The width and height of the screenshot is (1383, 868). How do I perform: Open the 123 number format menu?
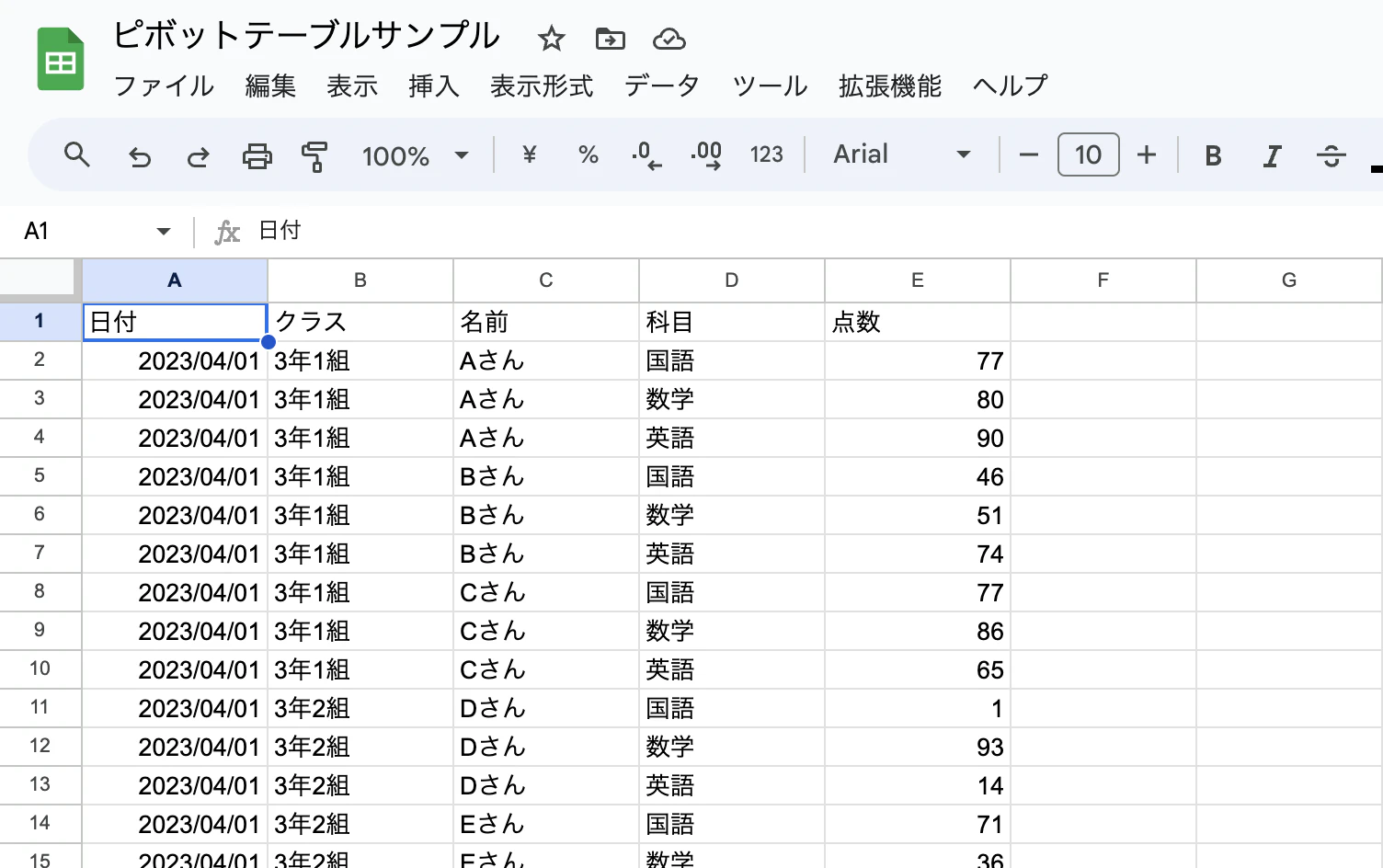(766, 154)
